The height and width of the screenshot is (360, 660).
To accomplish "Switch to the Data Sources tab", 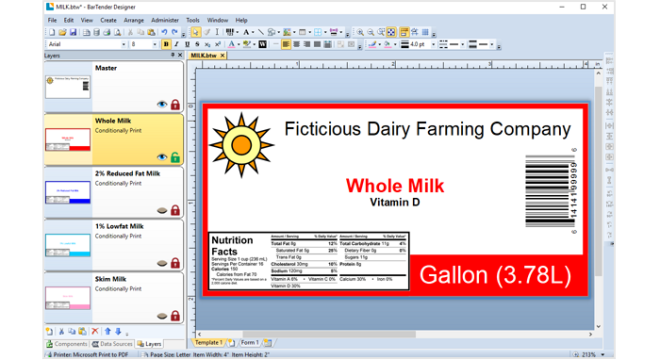I will (x=112, y=344).
